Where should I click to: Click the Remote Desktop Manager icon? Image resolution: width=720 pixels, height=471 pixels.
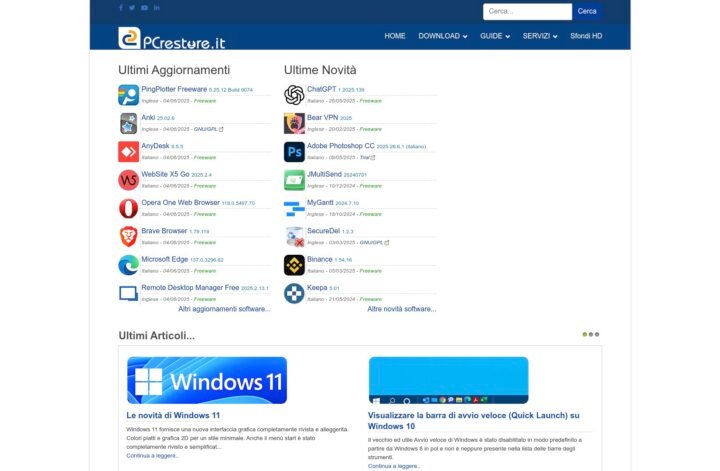point(129,293)
